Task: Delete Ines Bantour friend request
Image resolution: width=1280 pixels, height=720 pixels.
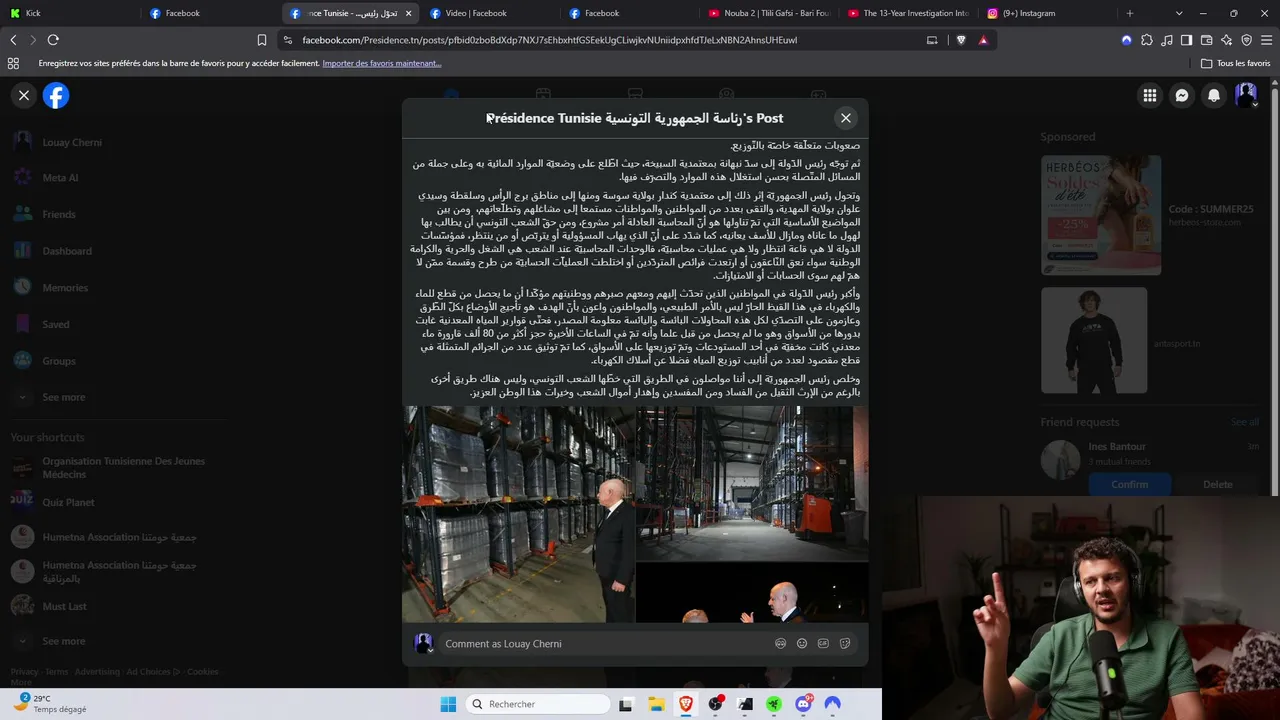Action: (1217, 484)
